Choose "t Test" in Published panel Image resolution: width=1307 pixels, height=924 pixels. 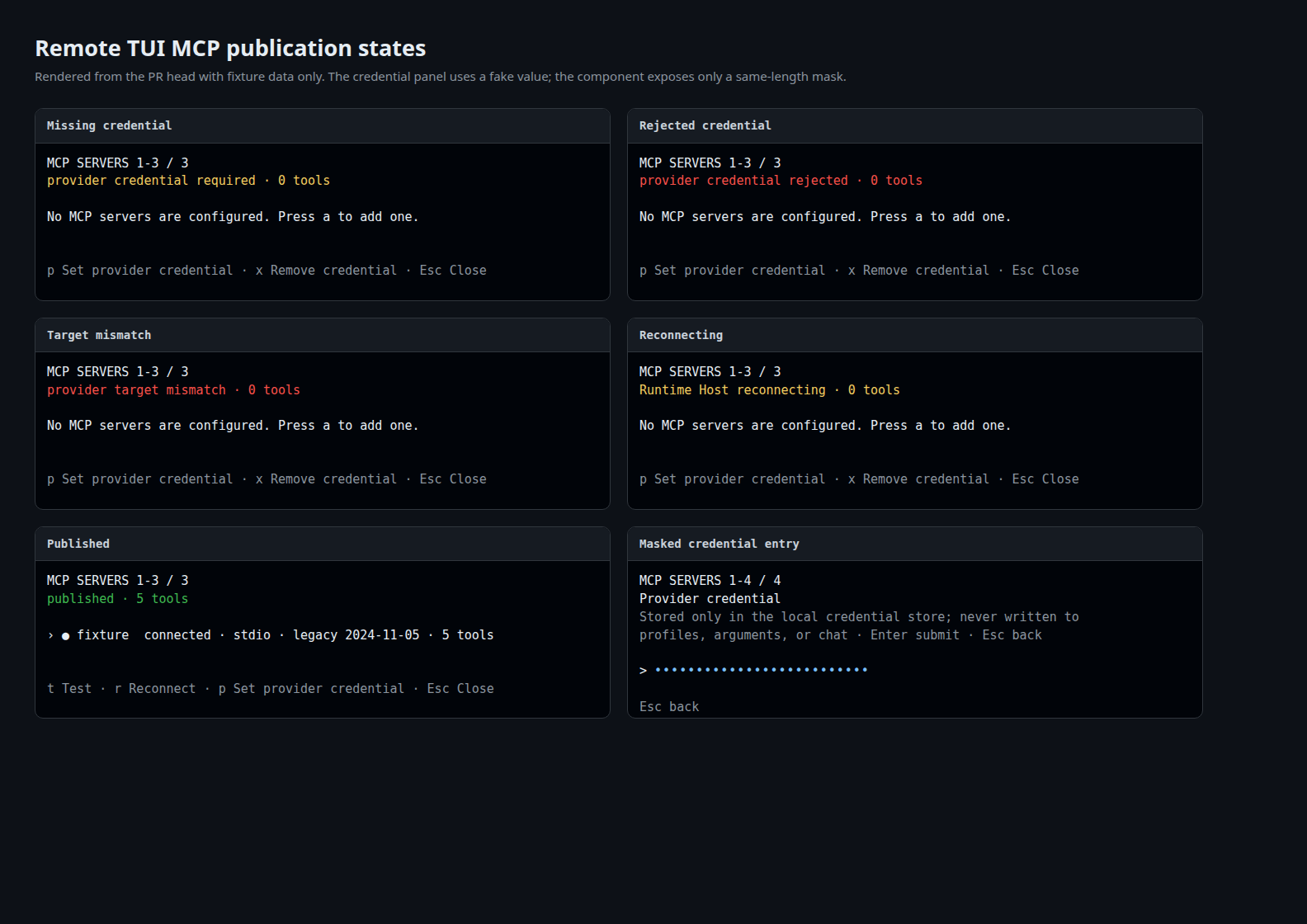coord(69,689)
